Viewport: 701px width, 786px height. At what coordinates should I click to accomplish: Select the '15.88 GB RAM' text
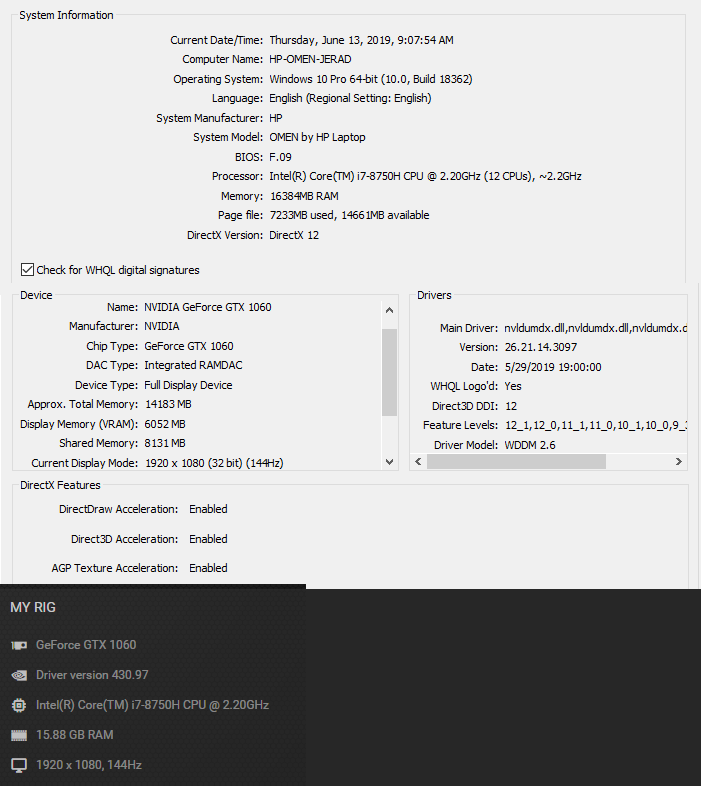tap(75, 735)
